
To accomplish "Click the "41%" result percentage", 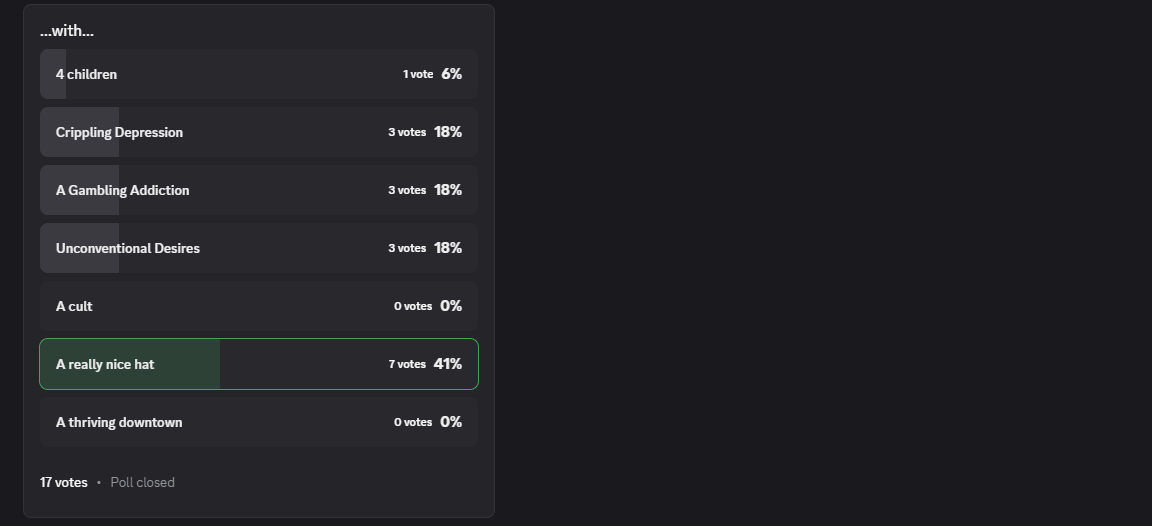I will [x=448, y=364].
